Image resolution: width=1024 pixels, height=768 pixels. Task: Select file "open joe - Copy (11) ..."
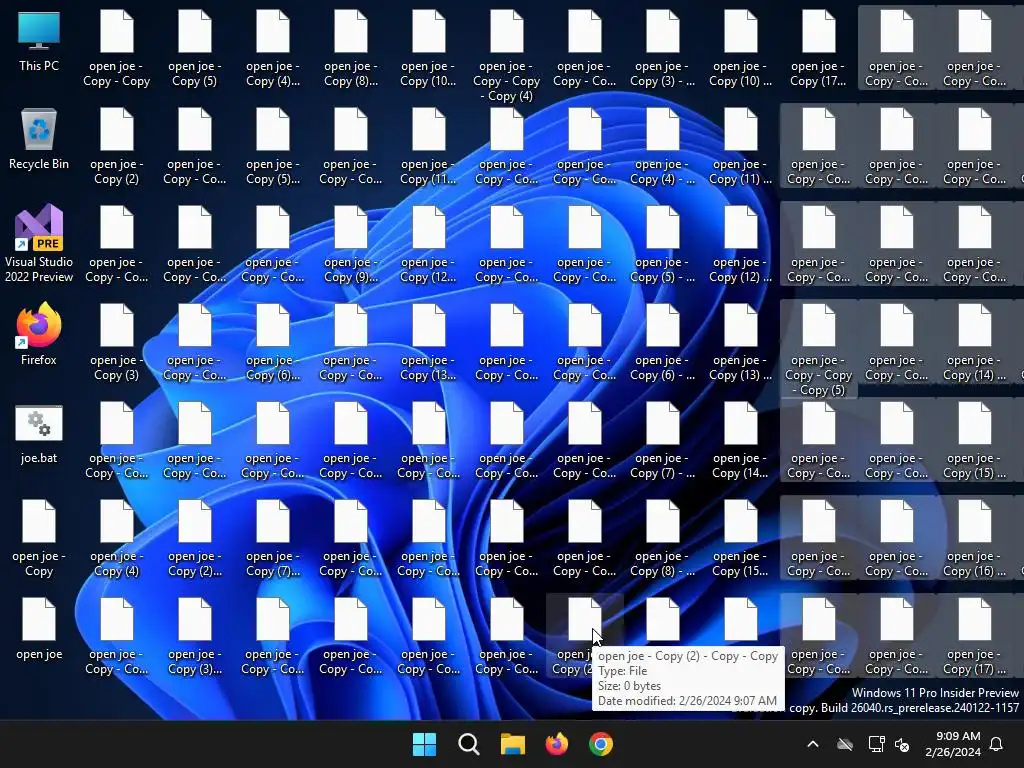(x=741, y=146)
